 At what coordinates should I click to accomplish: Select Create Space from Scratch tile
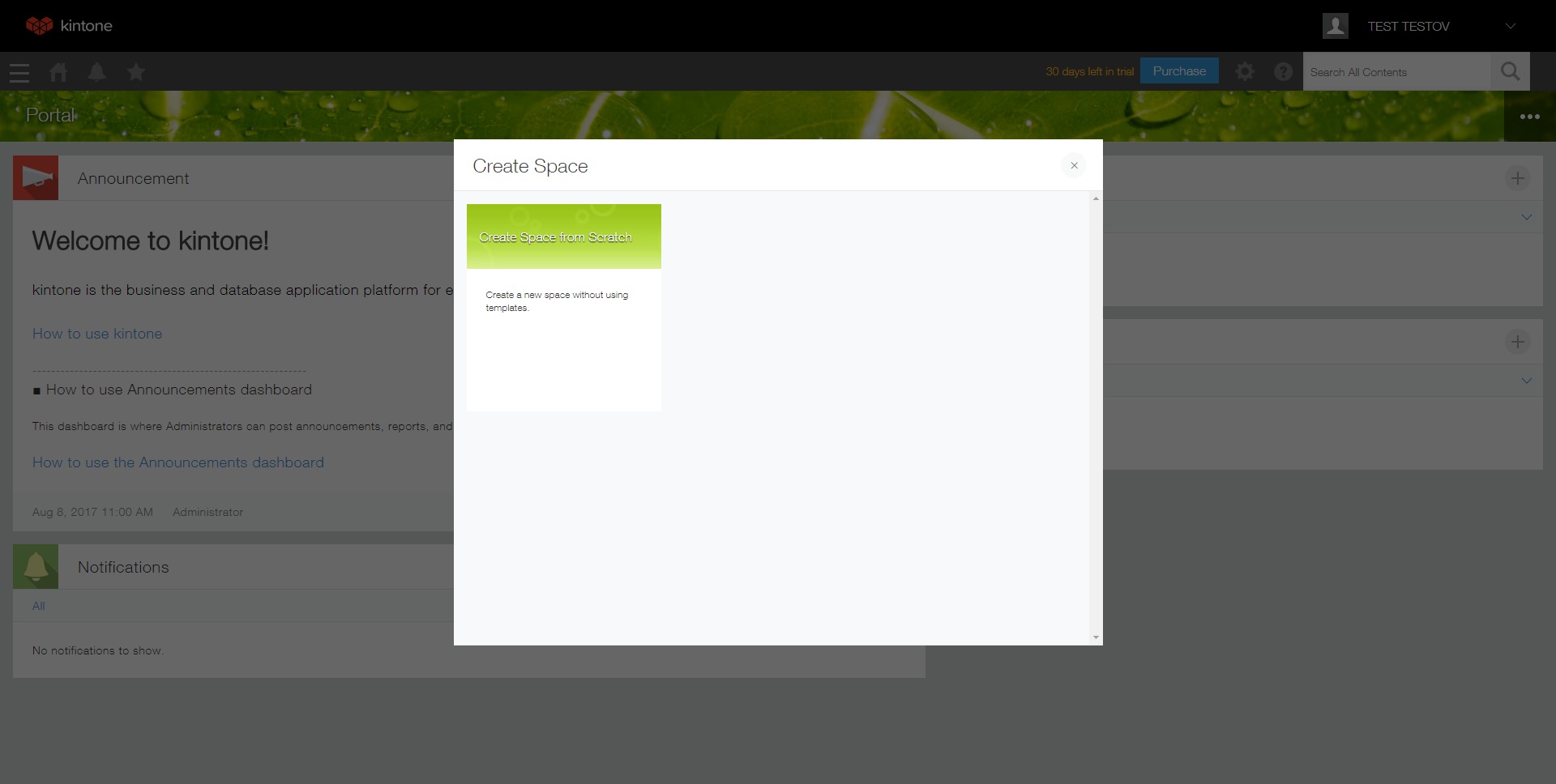[x=563, y=236]
